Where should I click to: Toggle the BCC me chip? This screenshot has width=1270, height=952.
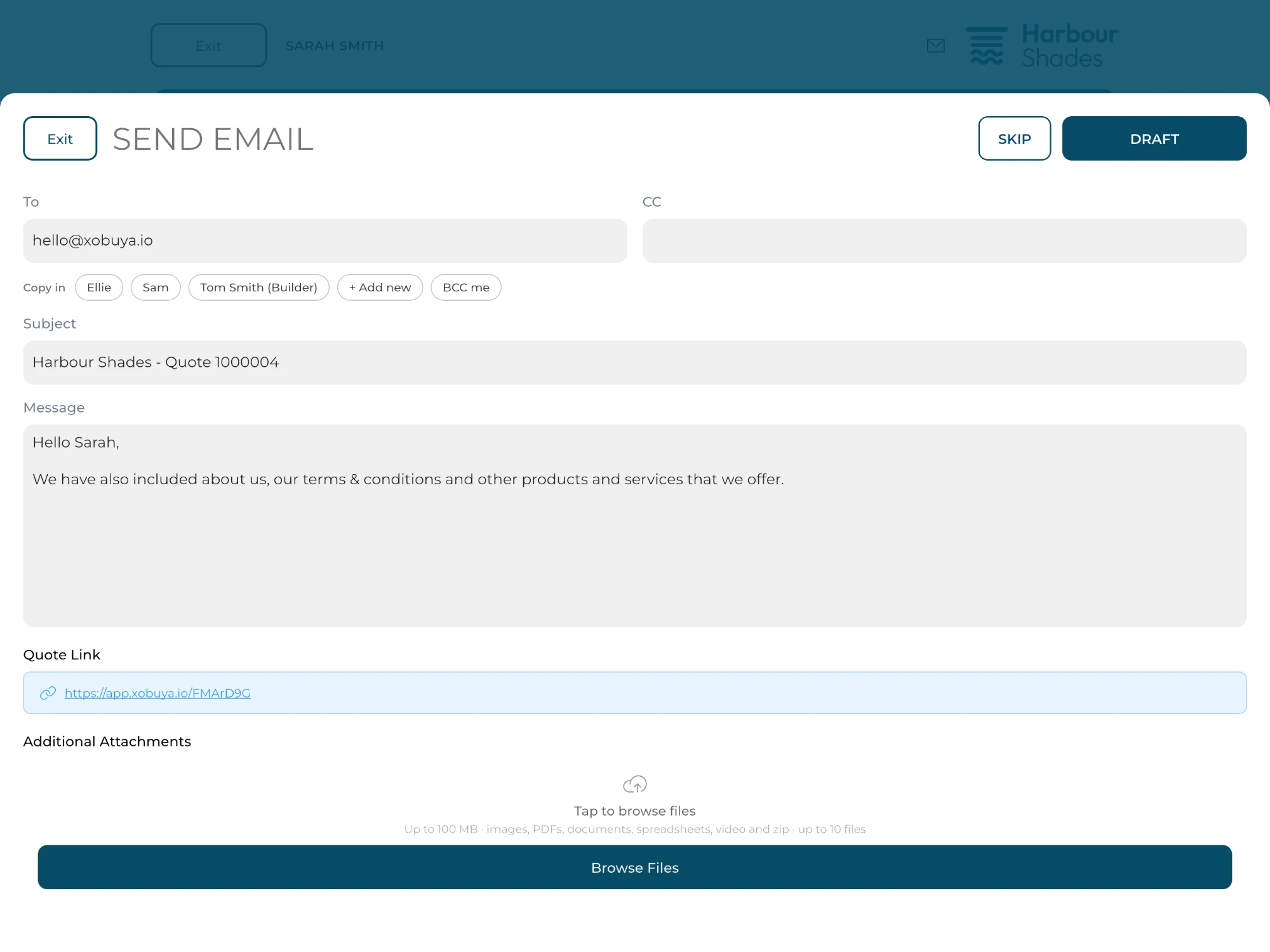(x=466, y=288)
